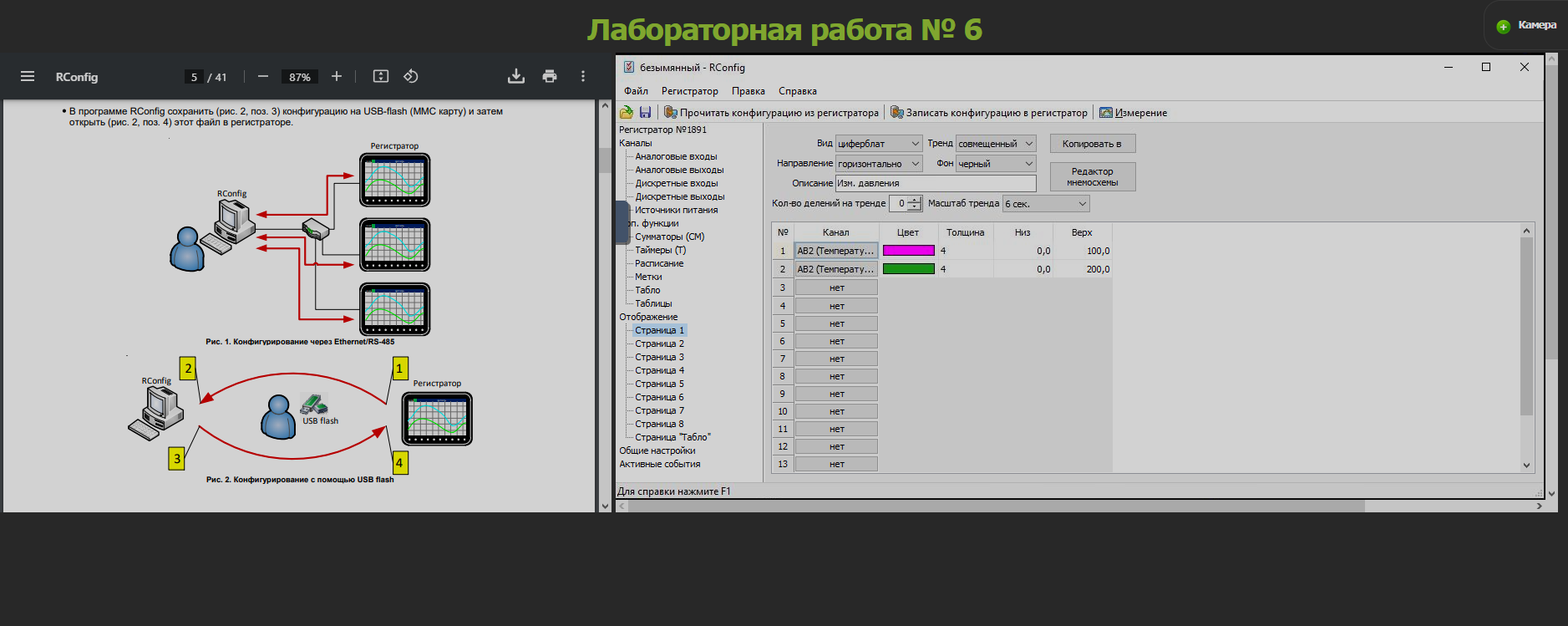The width and height of the screenshot is (1568, 626).
Task: Click the save configuration floppy disk icon
Action: [645, 112]
